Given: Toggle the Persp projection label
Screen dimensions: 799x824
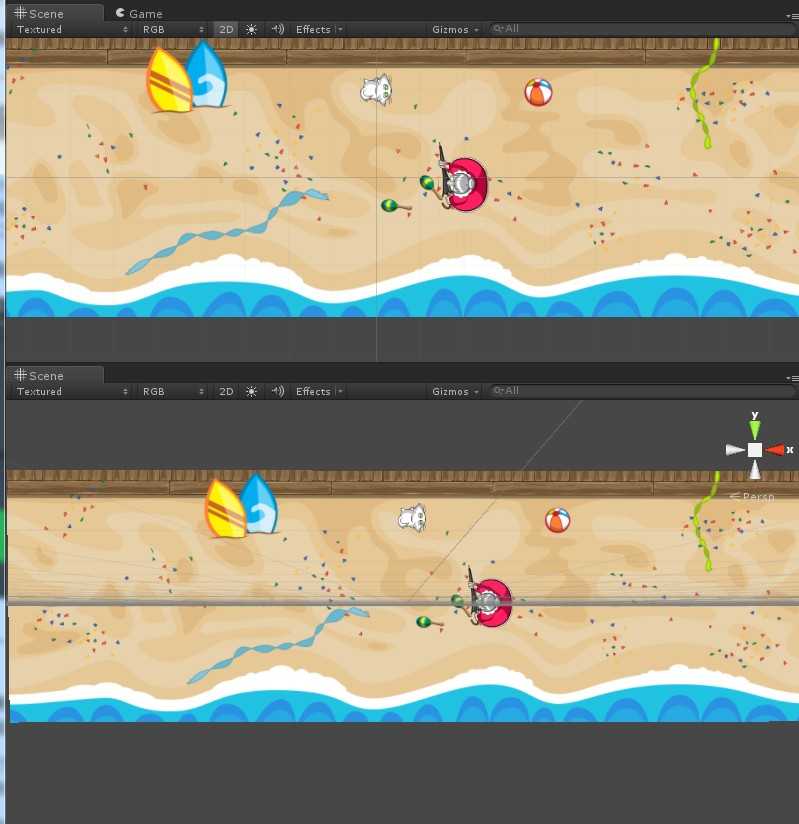Looking at the screenshot, I should [x=752, y=497].
